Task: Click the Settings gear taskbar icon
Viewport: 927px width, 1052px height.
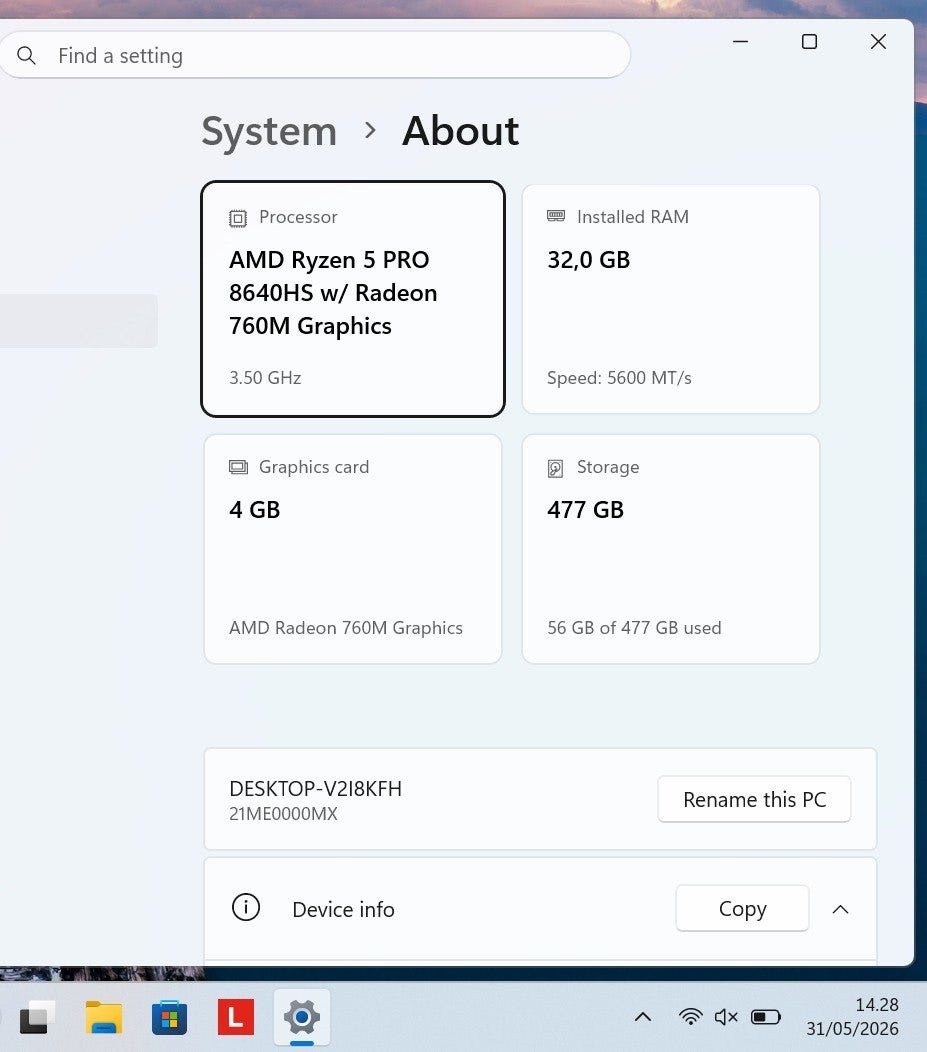Action: coord(302,1017)
